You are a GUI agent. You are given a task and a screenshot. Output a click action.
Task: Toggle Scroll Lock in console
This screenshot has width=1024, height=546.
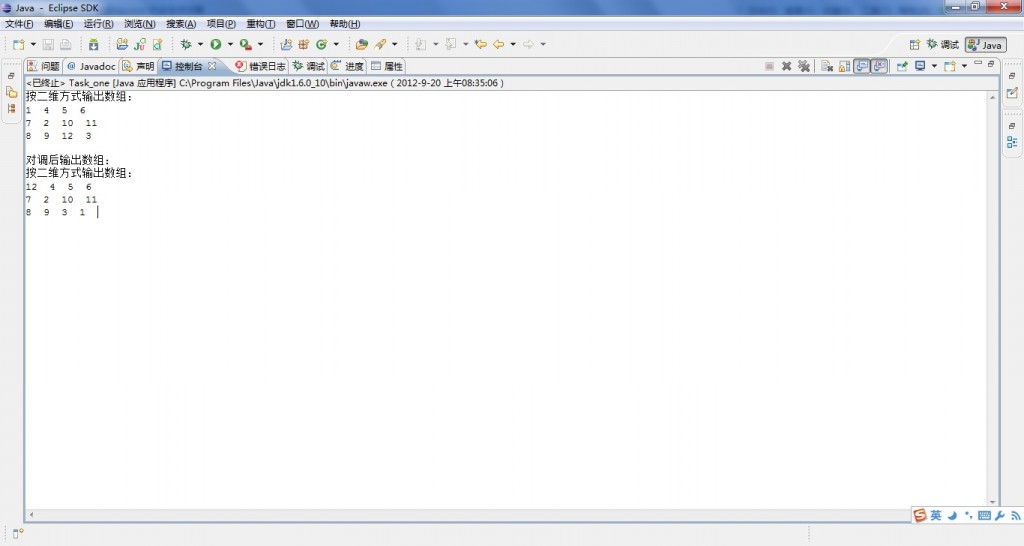[x=844, y=66]
